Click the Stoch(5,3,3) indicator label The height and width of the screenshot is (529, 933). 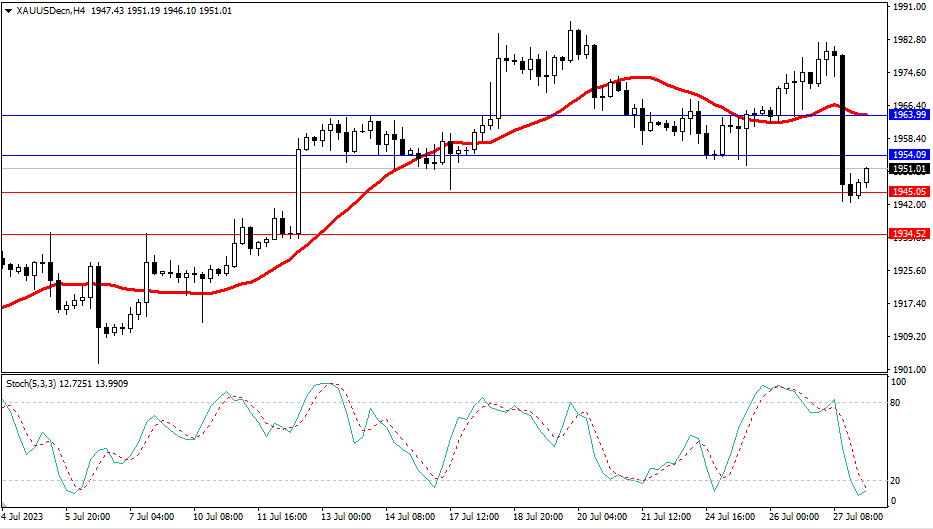(x=30, y=383)
